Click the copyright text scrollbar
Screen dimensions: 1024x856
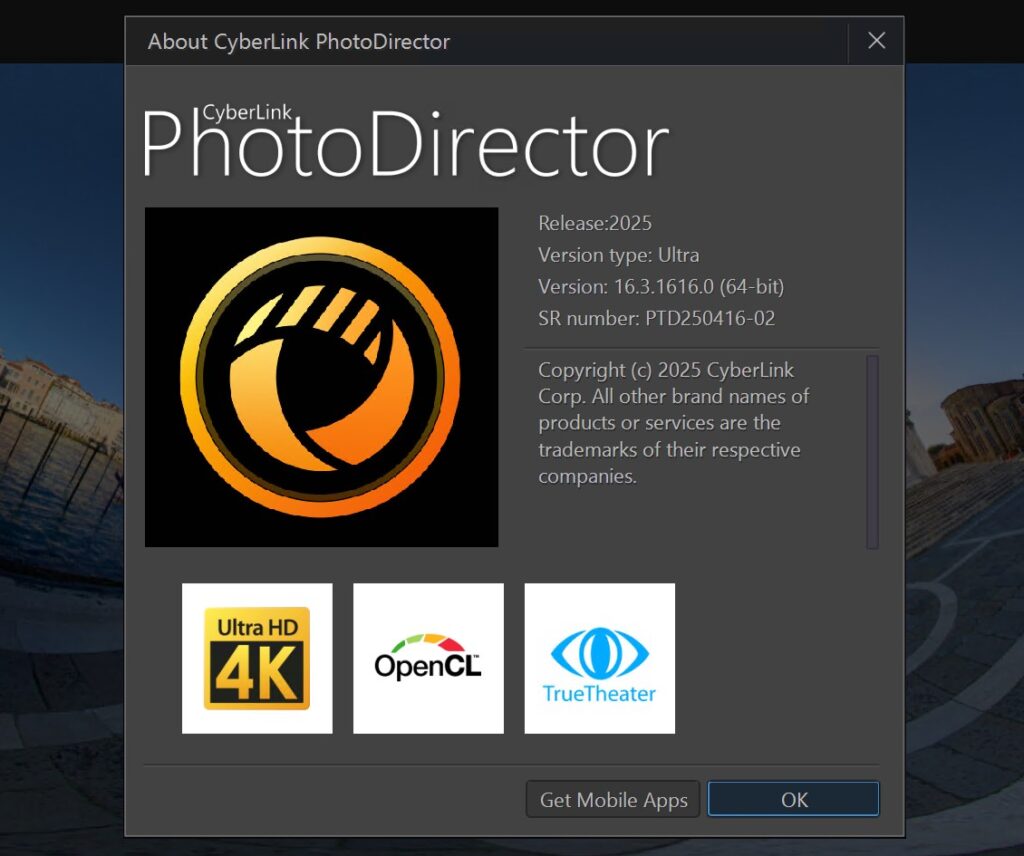pos(872,452)
